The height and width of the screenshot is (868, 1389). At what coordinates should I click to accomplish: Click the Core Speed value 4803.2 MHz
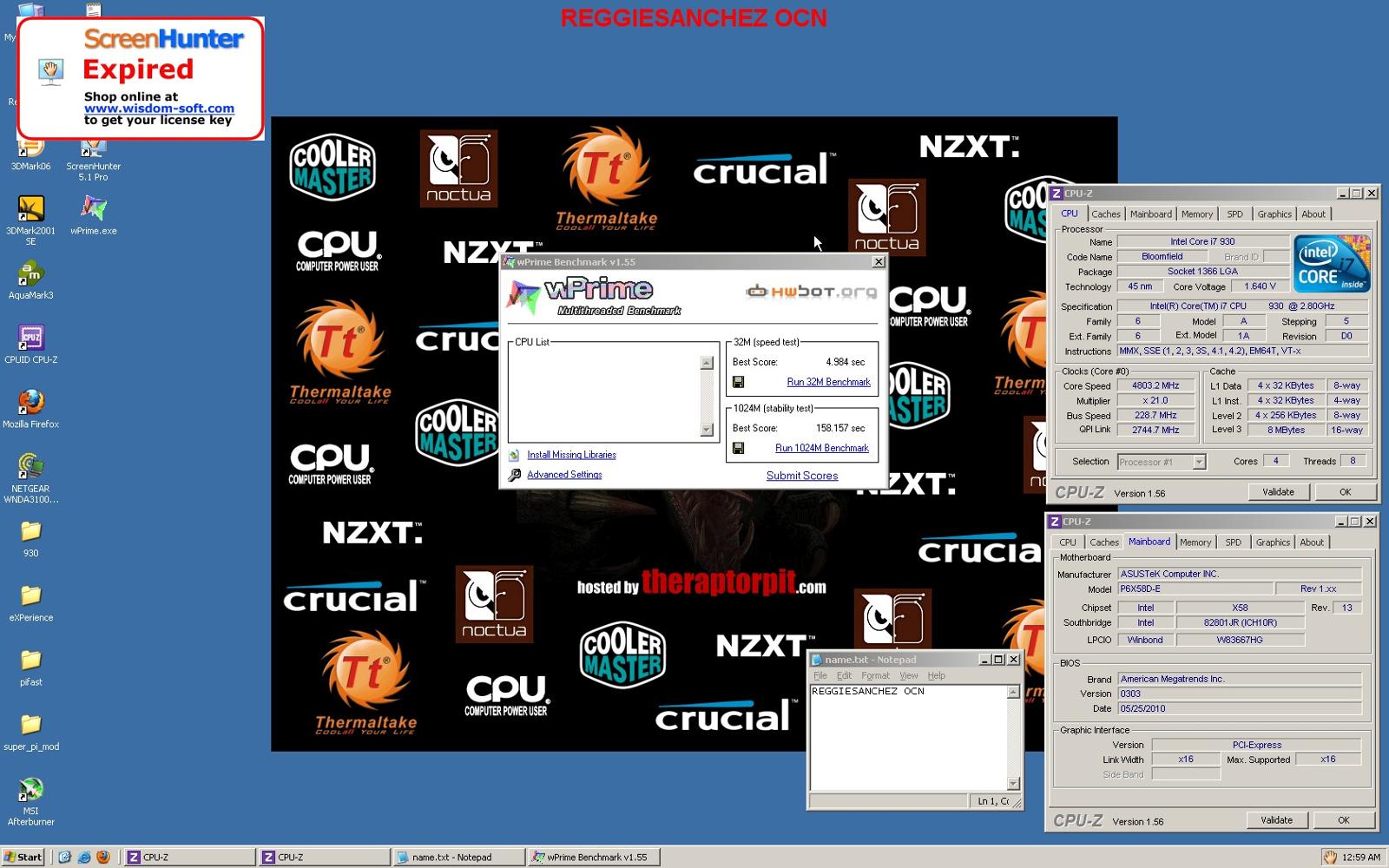1155,385
